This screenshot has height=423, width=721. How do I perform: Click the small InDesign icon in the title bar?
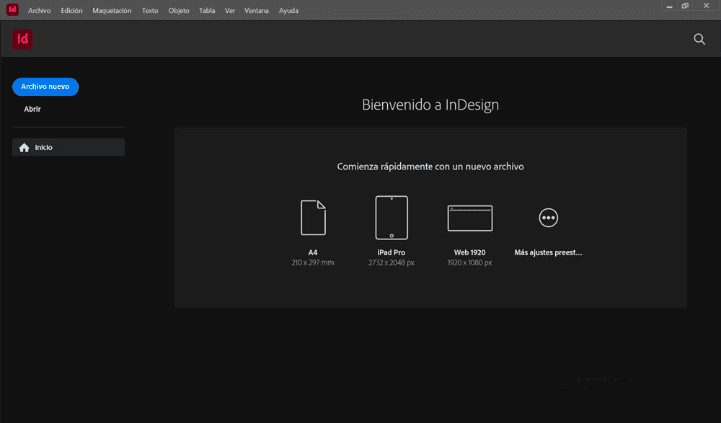[x=12, y=10]
